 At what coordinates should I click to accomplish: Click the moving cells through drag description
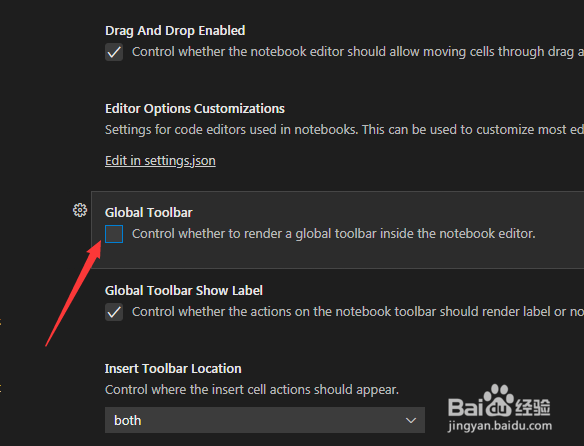(358, 52)
